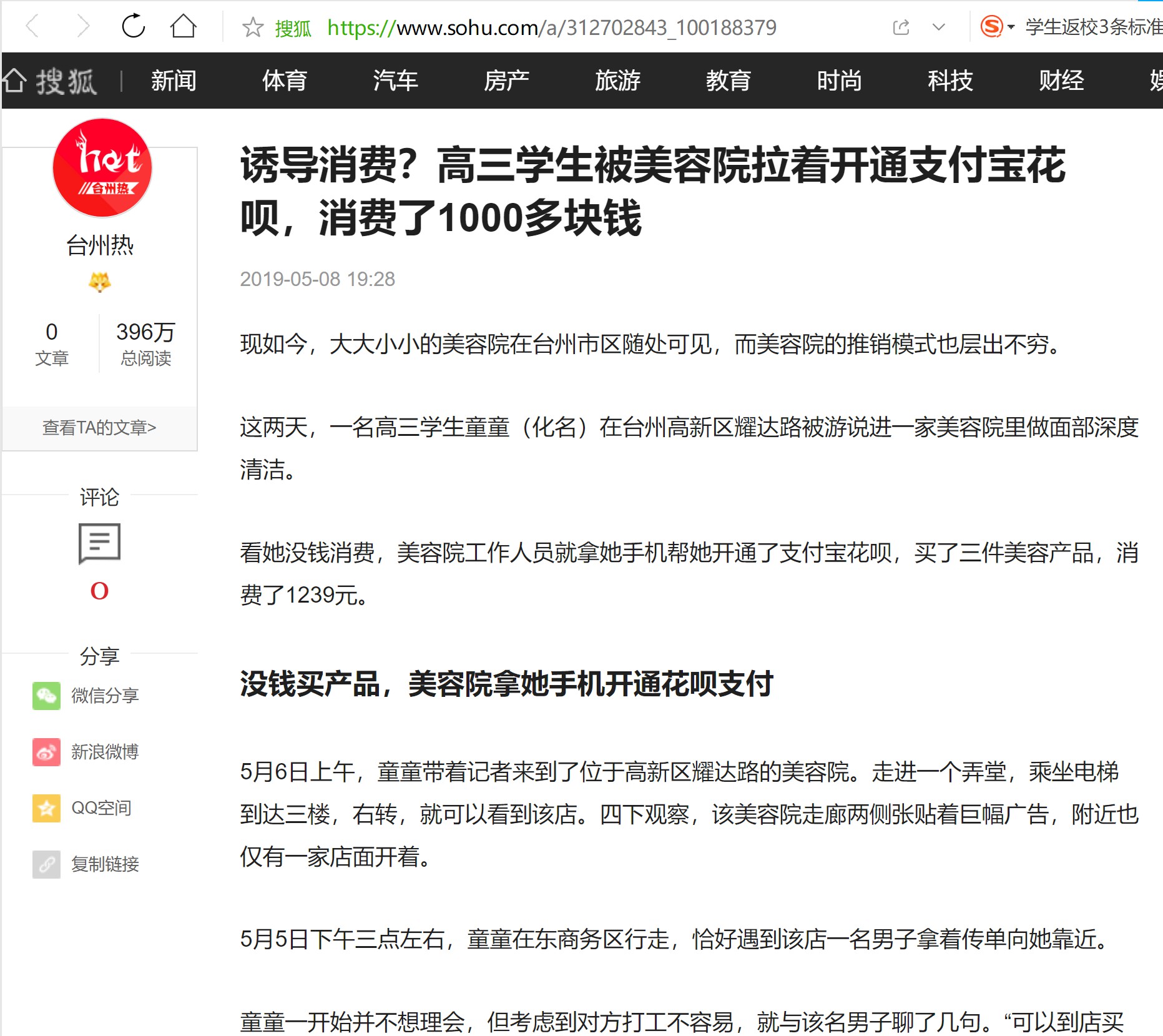Open the 汽车 channel
Image resolution: width=1163 pixels, height=1036 pixels.
[395, 81]
